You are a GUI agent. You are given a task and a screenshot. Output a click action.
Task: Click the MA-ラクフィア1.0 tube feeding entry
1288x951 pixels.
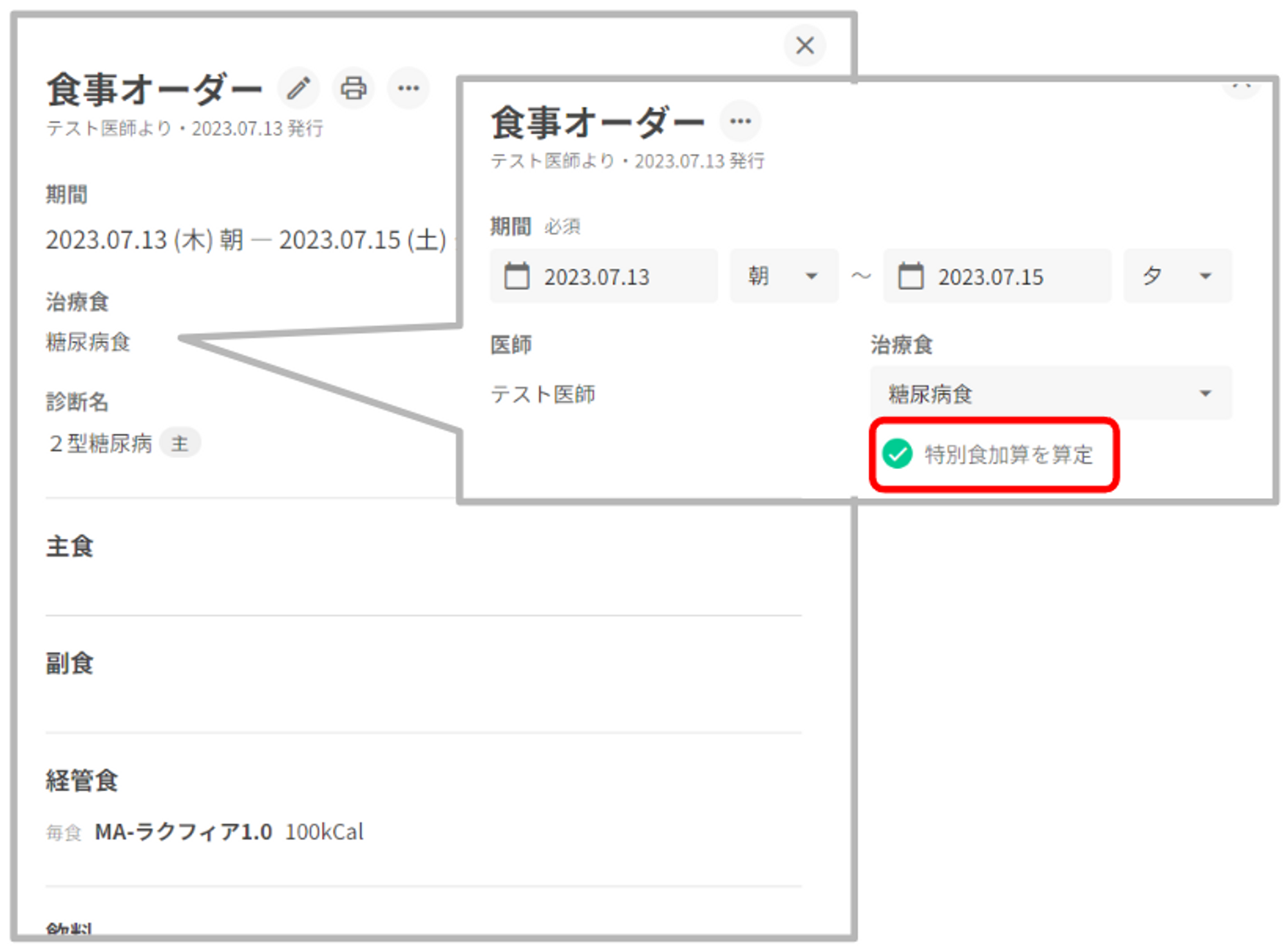coord(184,832)
